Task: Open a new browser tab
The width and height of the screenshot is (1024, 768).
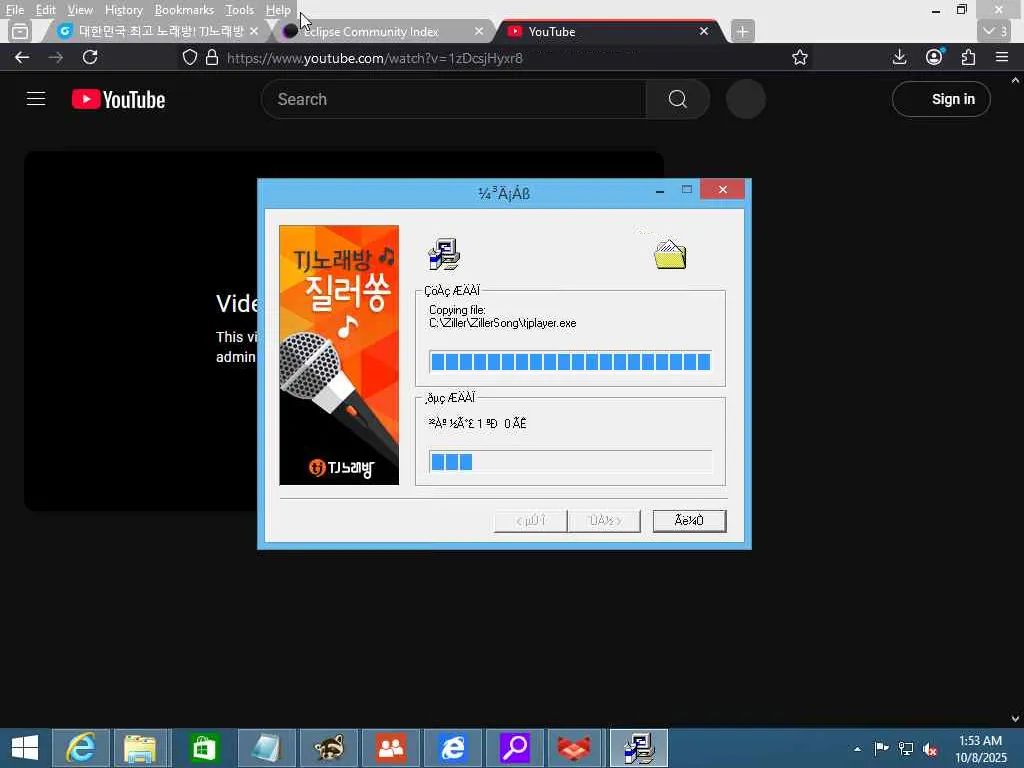Action: 742,31
